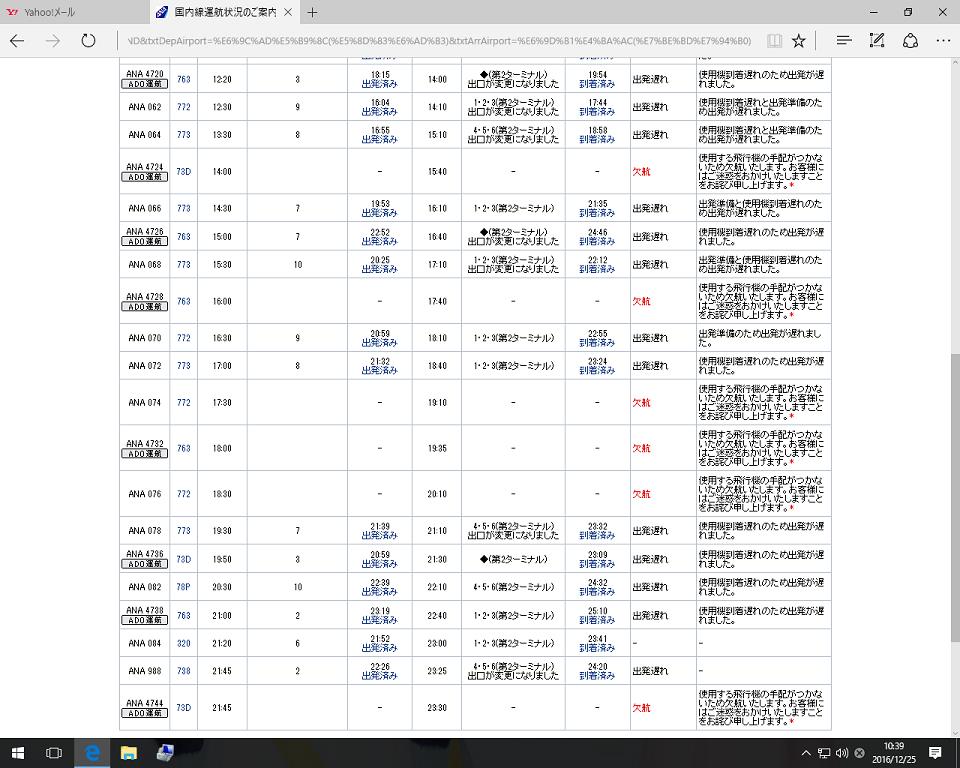Select flight number ANA 078 text
This screenshot has width=960, height=768.
pos(144,530)
